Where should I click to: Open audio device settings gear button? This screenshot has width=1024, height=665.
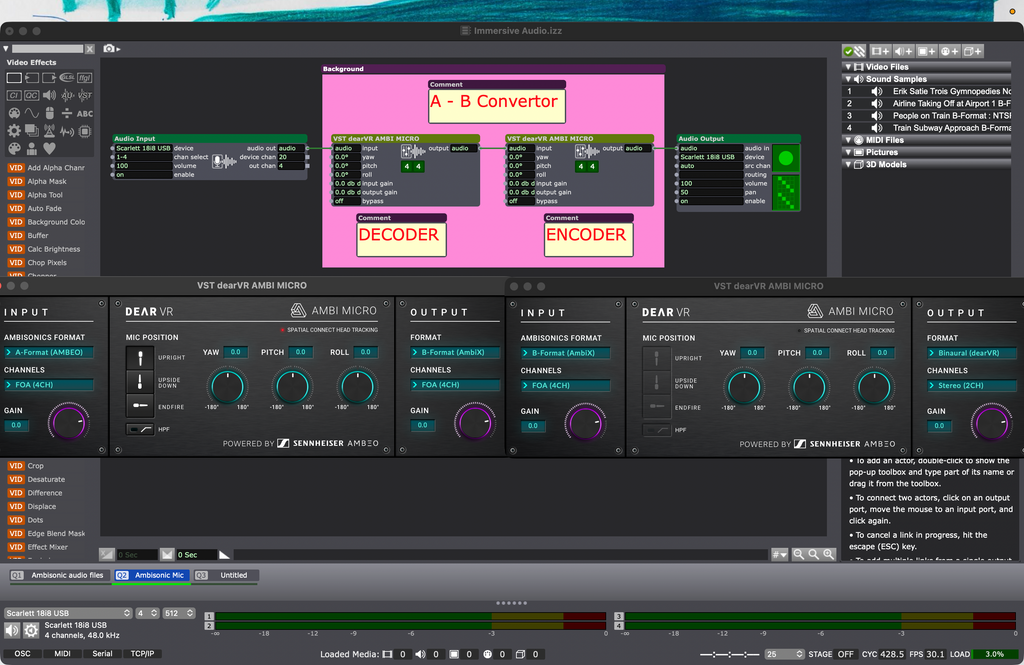[31, 630]
